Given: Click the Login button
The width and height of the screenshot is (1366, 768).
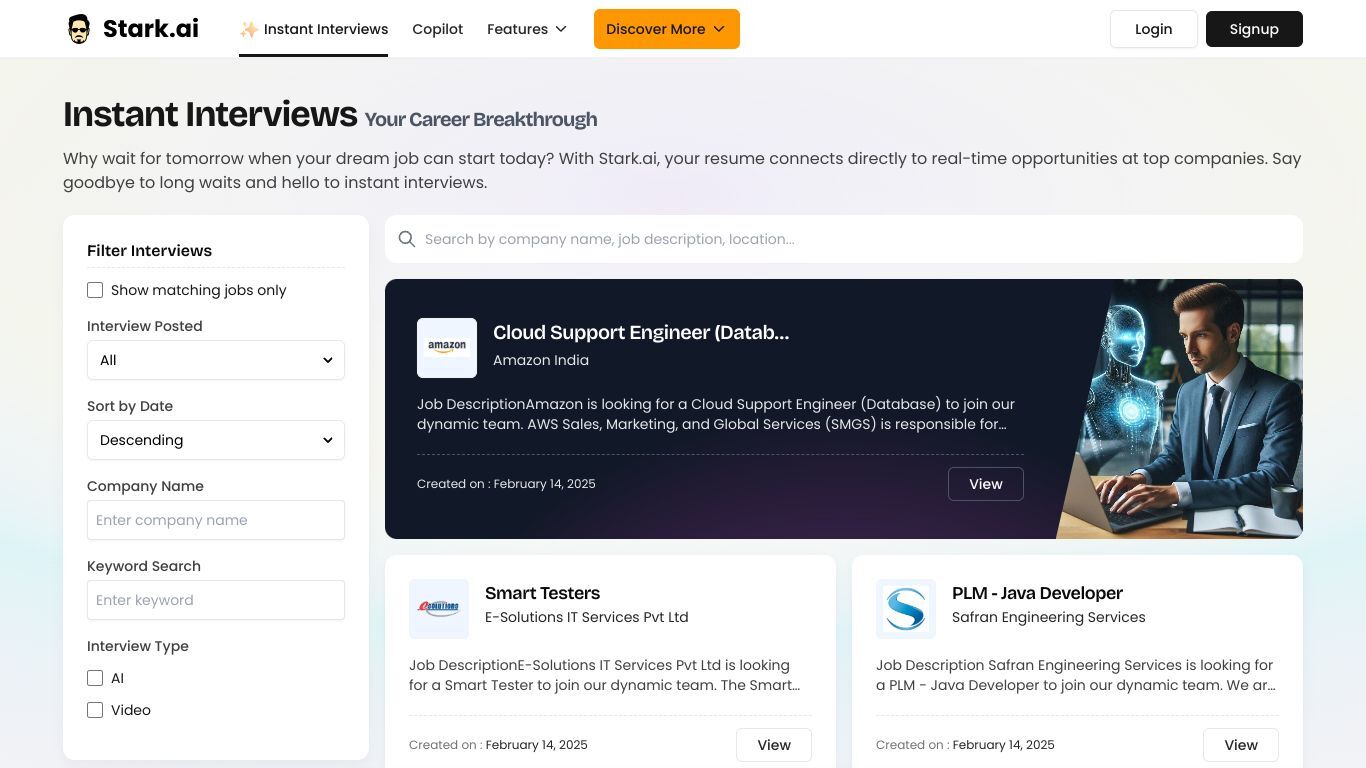Looking at the screenshot, I should pyautogui.click(x=1154, y=29).
